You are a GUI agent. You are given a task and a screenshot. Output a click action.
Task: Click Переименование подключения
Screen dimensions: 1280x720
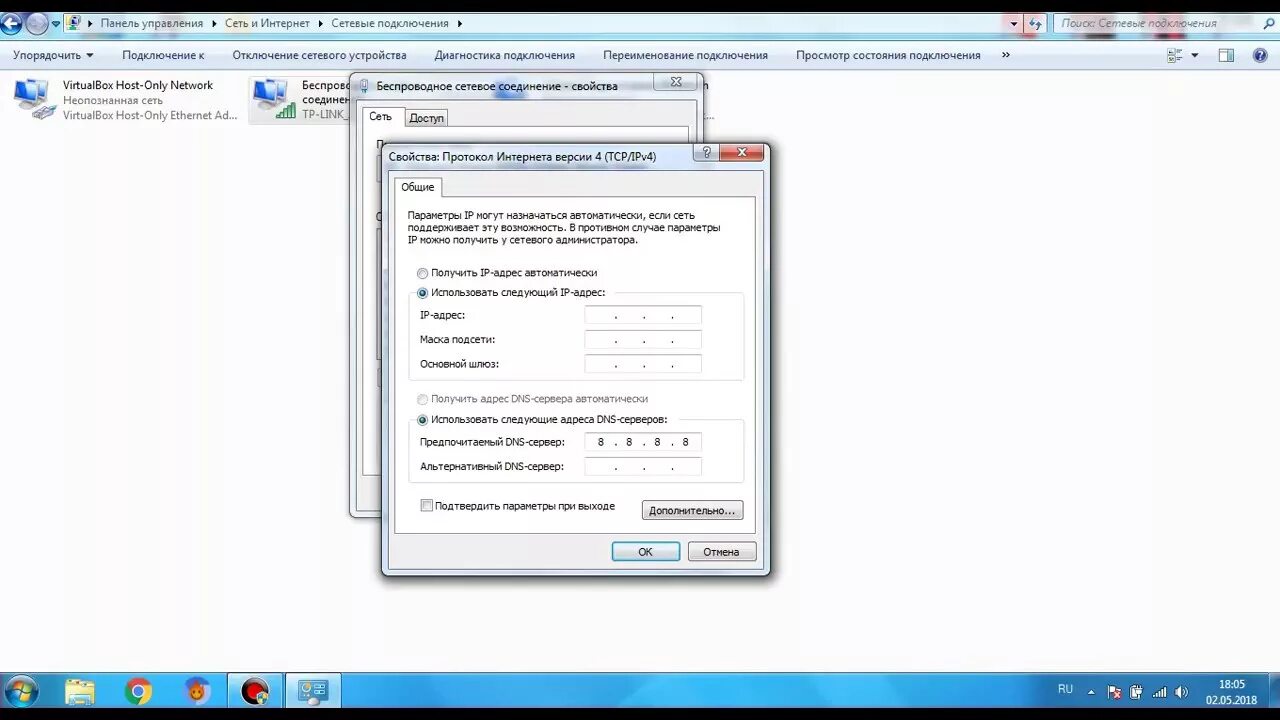[685, 55]
